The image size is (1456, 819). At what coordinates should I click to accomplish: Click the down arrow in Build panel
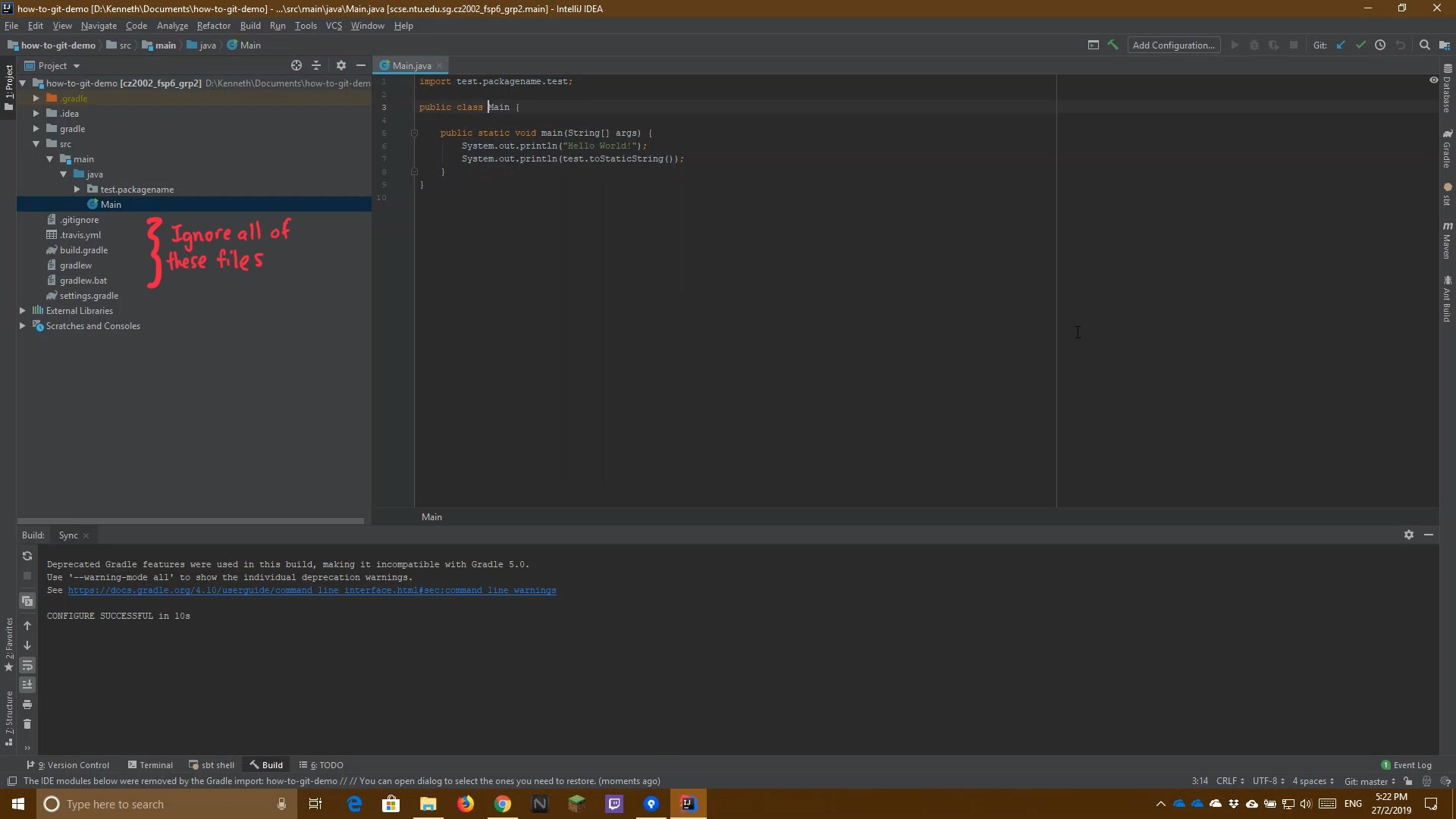pos(27,645)
